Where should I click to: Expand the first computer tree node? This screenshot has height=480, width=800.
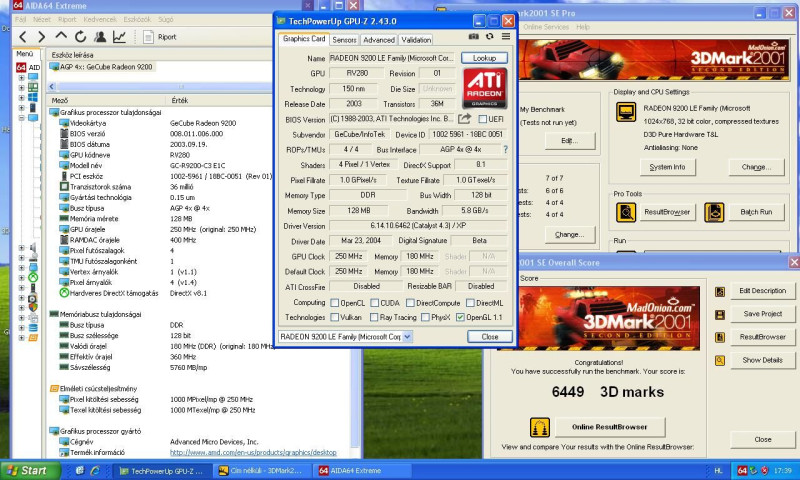[21, 78]
